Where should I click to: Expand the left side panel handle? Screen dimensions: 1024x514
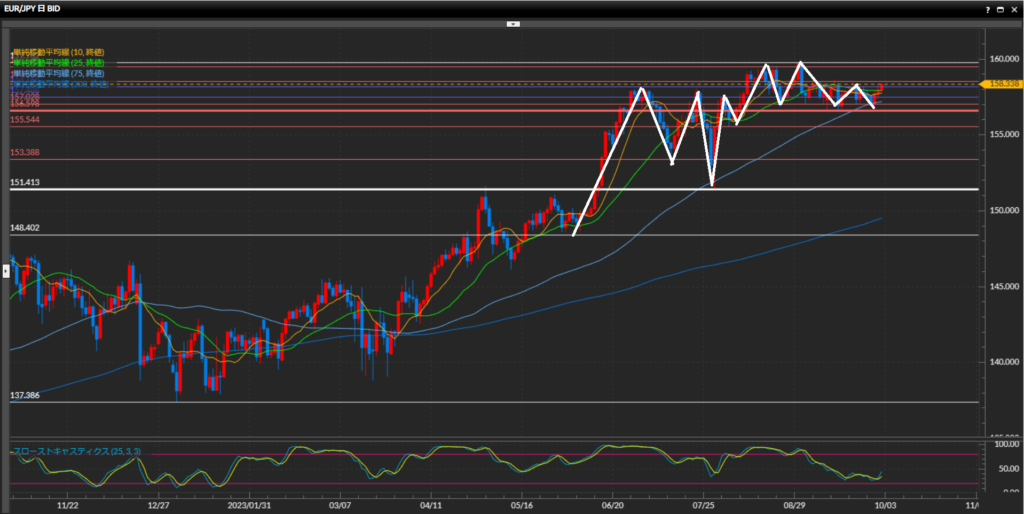[5, 258]
